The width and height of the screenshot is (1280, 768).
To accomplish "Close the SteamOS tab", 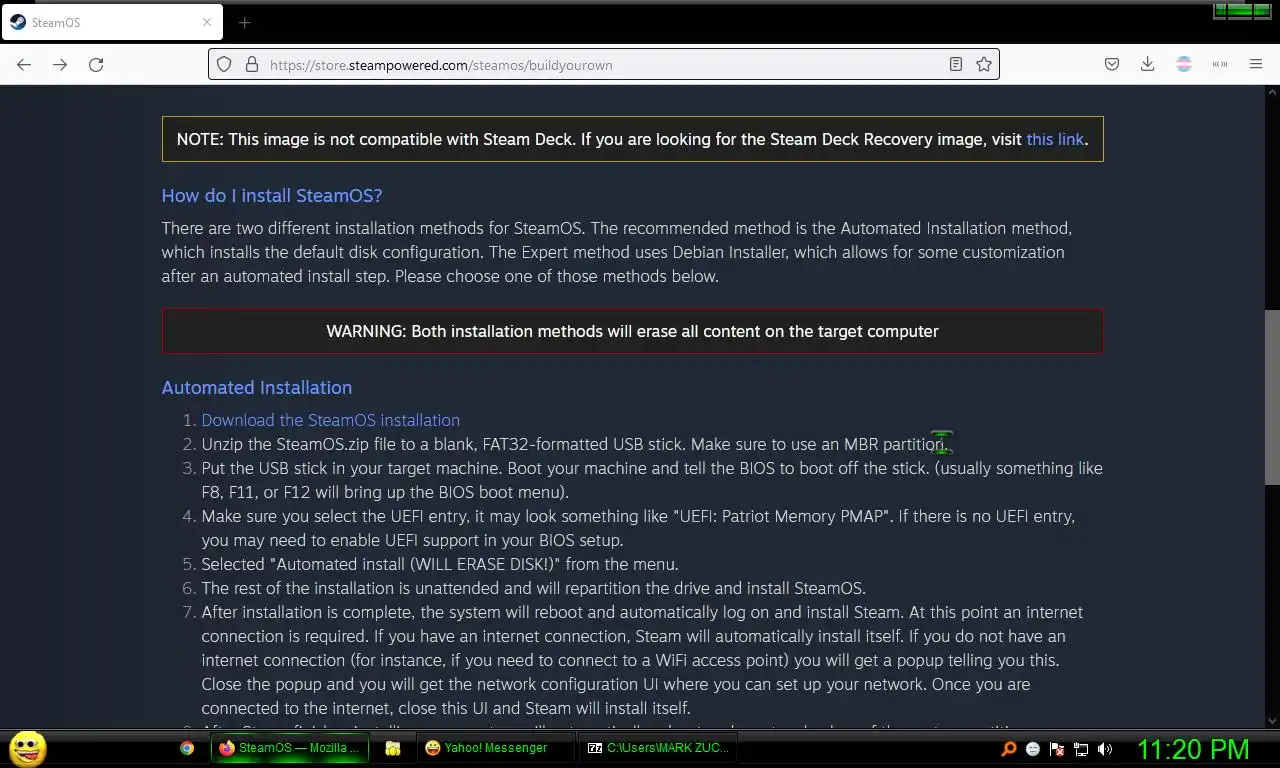I will 207,22.
